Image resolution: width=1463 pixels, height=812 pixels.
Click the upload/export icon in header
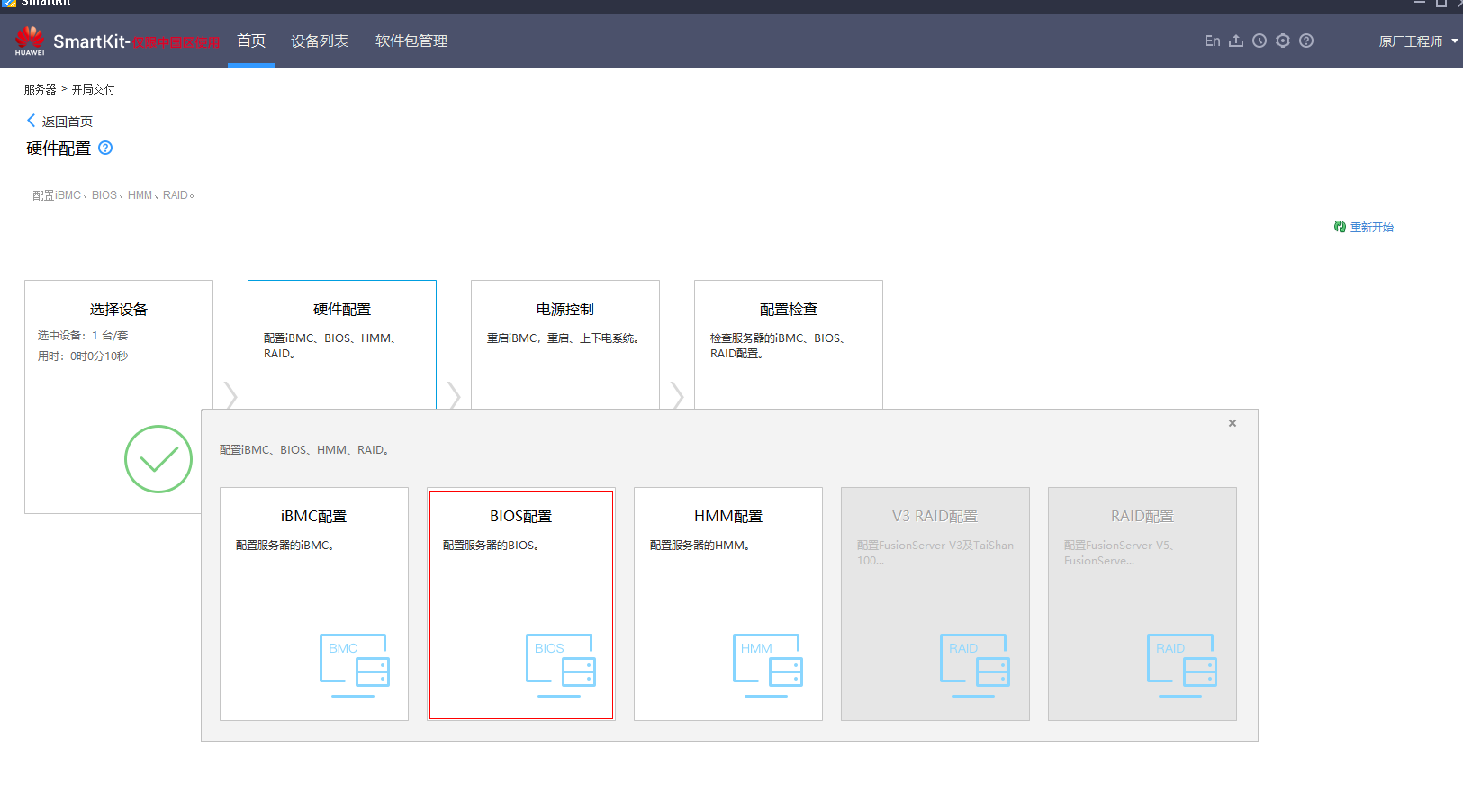click(1236, 41)
